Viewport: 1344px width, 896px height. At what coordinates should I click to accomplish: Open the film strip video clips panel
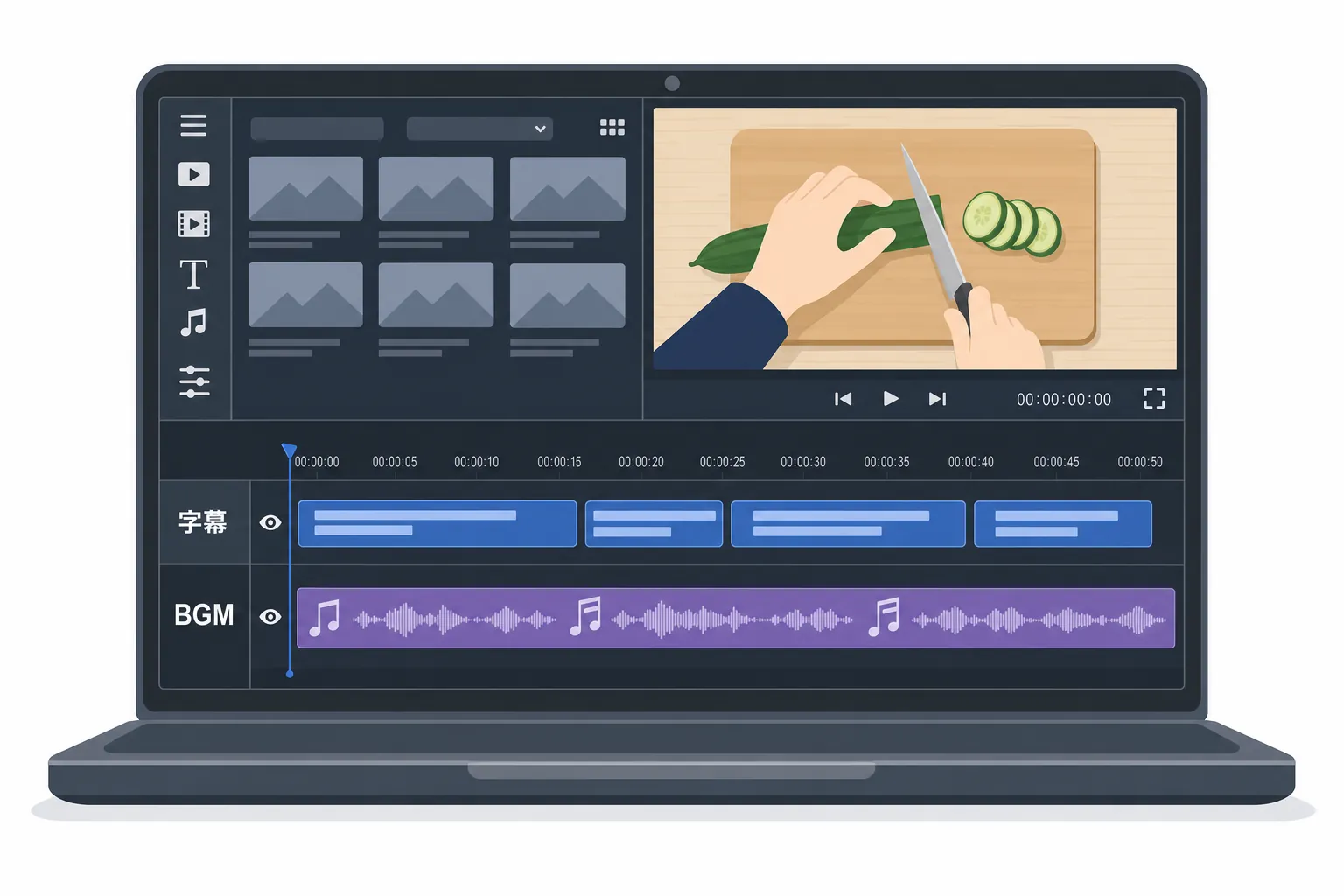point(194,224)
